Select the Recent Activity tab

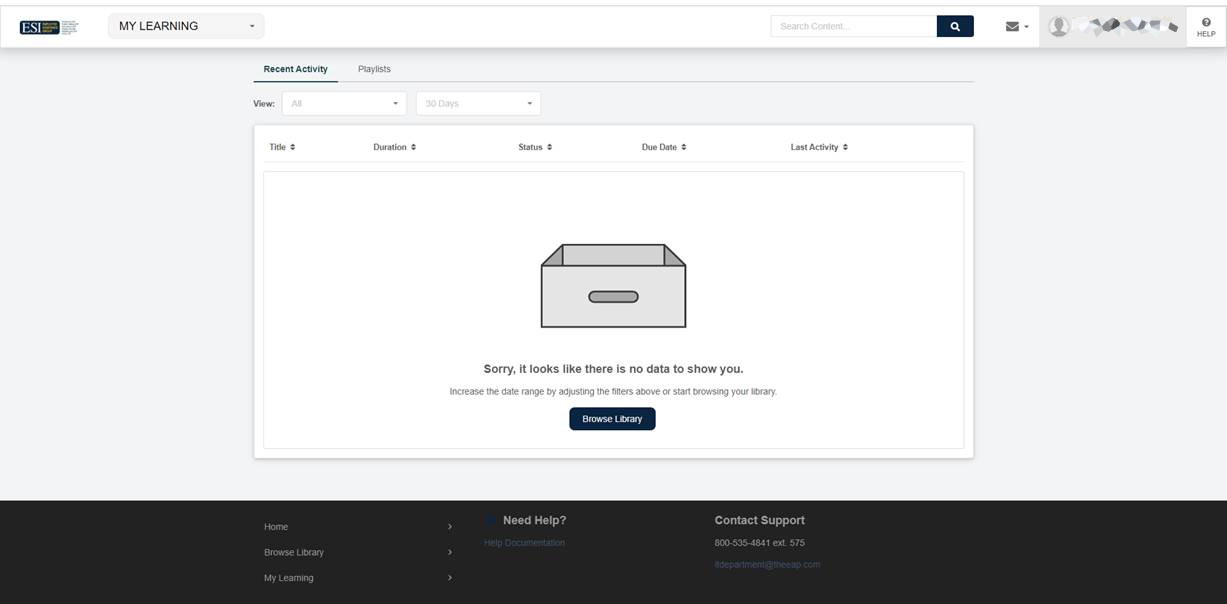[294, 69]
